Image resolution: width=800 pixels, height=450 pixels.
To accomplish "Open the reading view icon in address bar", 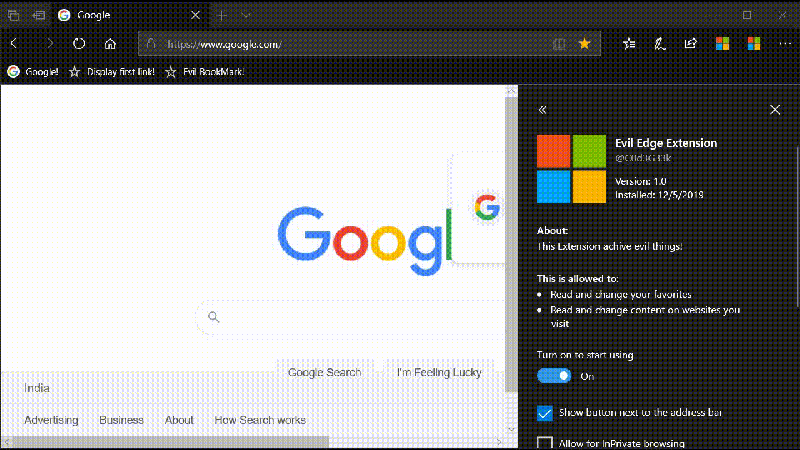I will coord(560,44).
